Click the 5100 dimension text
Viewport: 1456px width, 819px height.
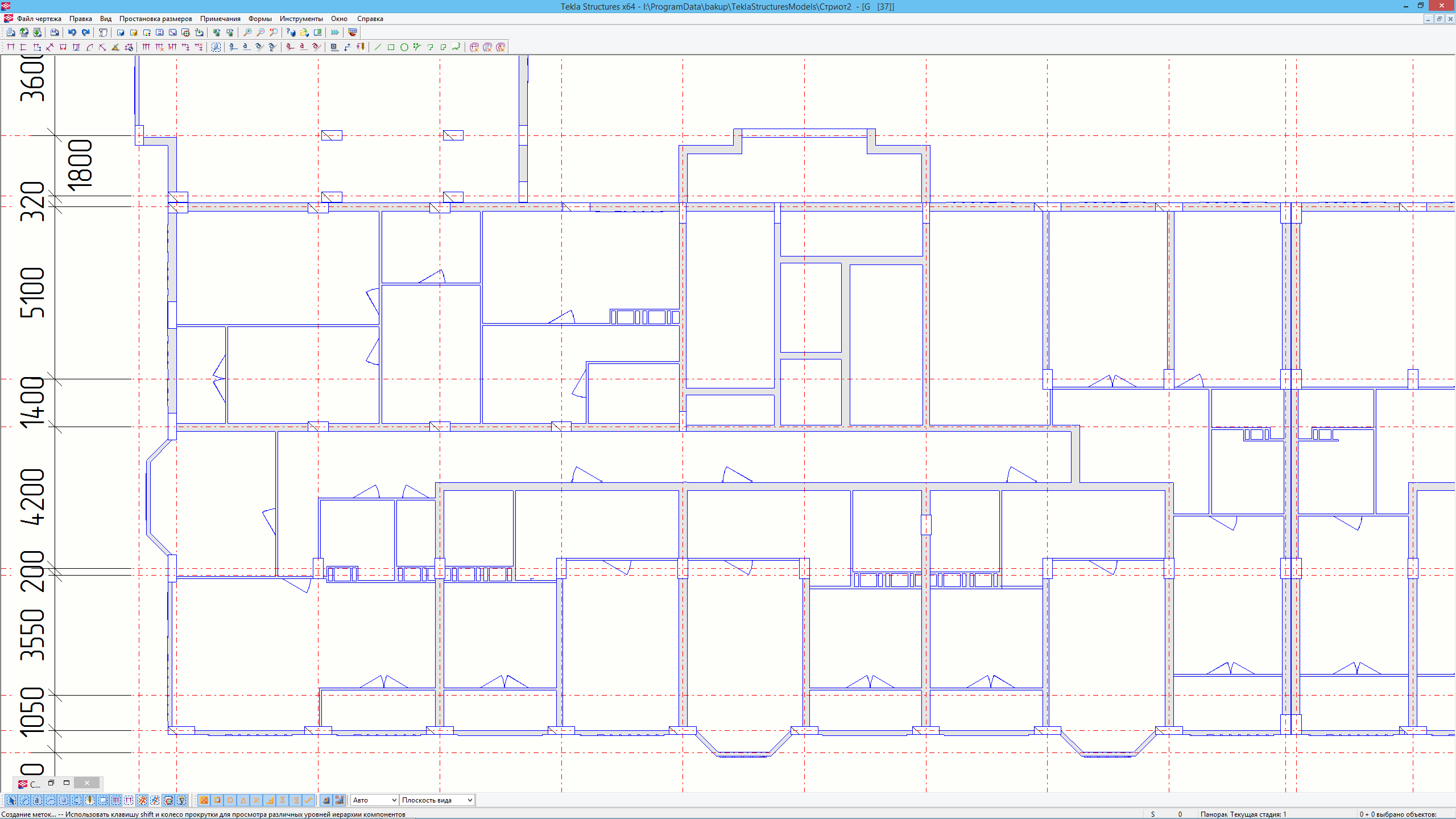32,292
